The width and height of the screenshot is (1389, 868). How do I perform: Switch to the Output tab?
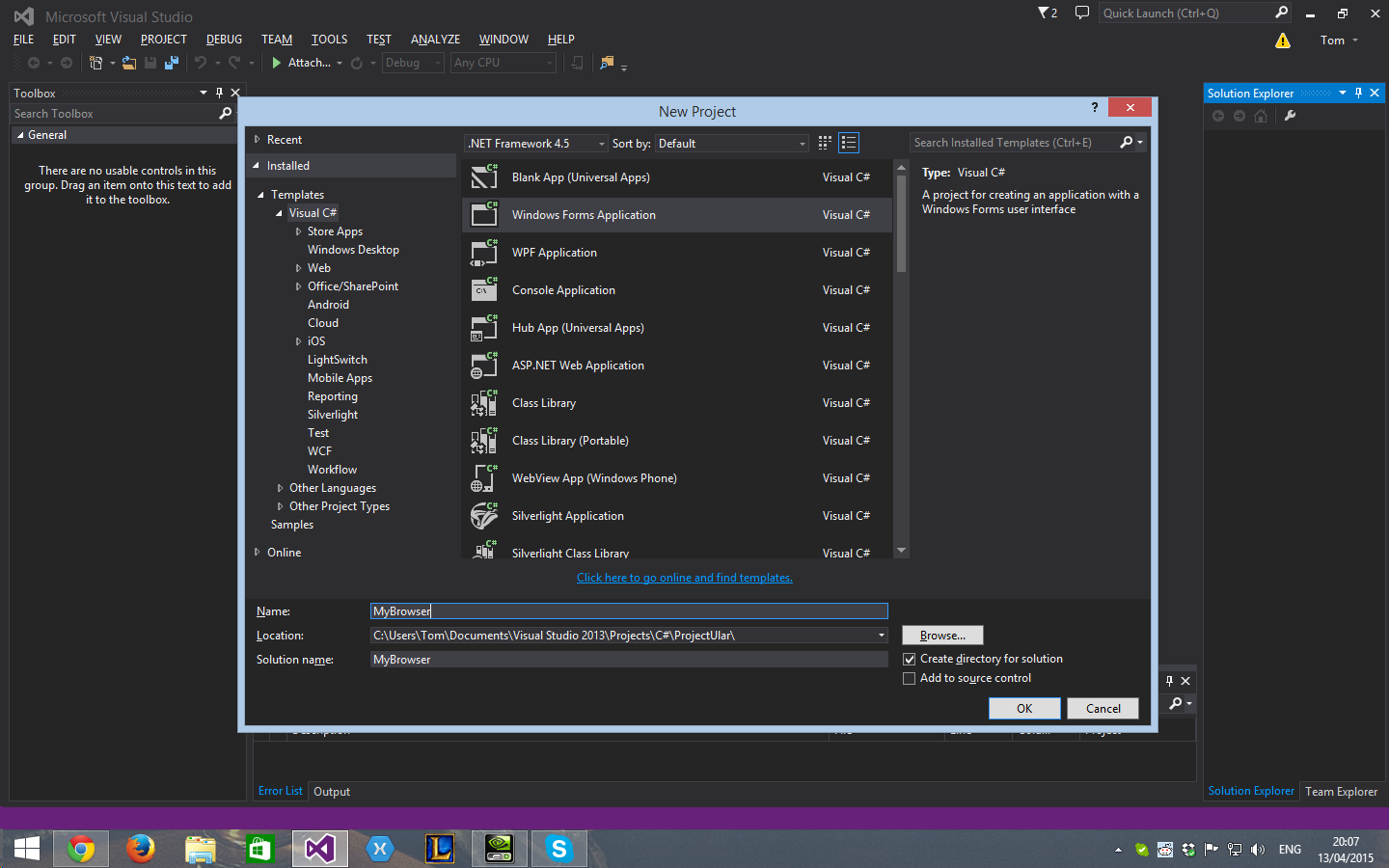(x=332, y=792)
